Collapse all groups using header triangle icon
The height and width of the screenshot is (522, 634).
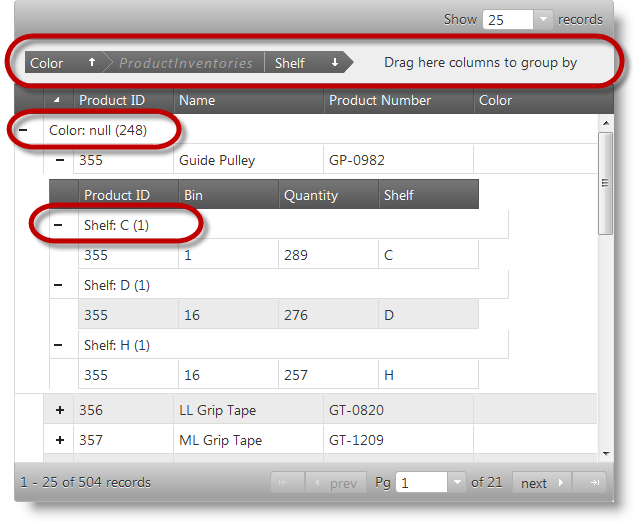tap(57, 100)
